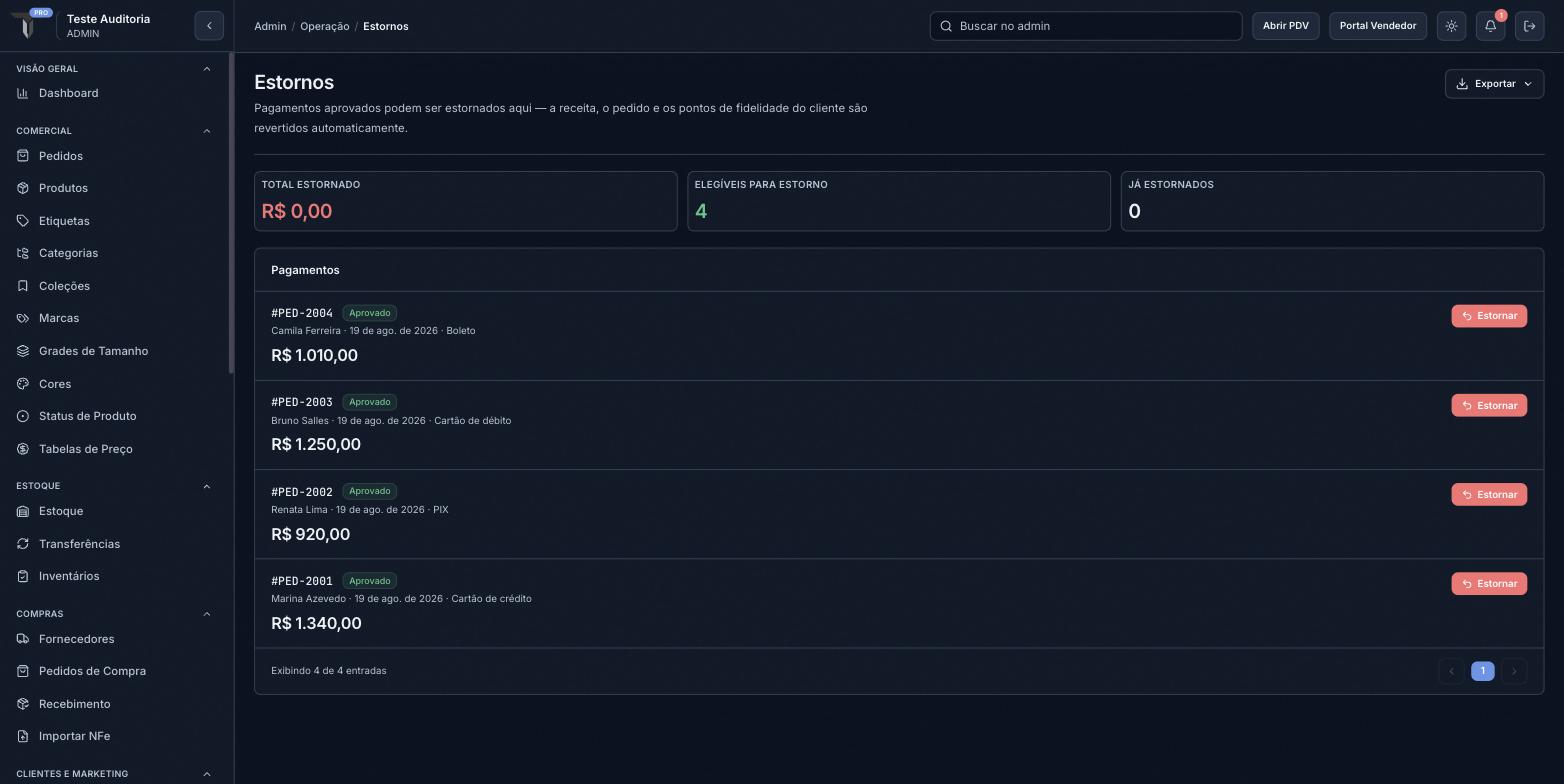Viewport: 1564px width, 784px height.
Task: Estornar the Renata Lima PIX payment
Action: pyautogui.click(x=1489, y=494)
